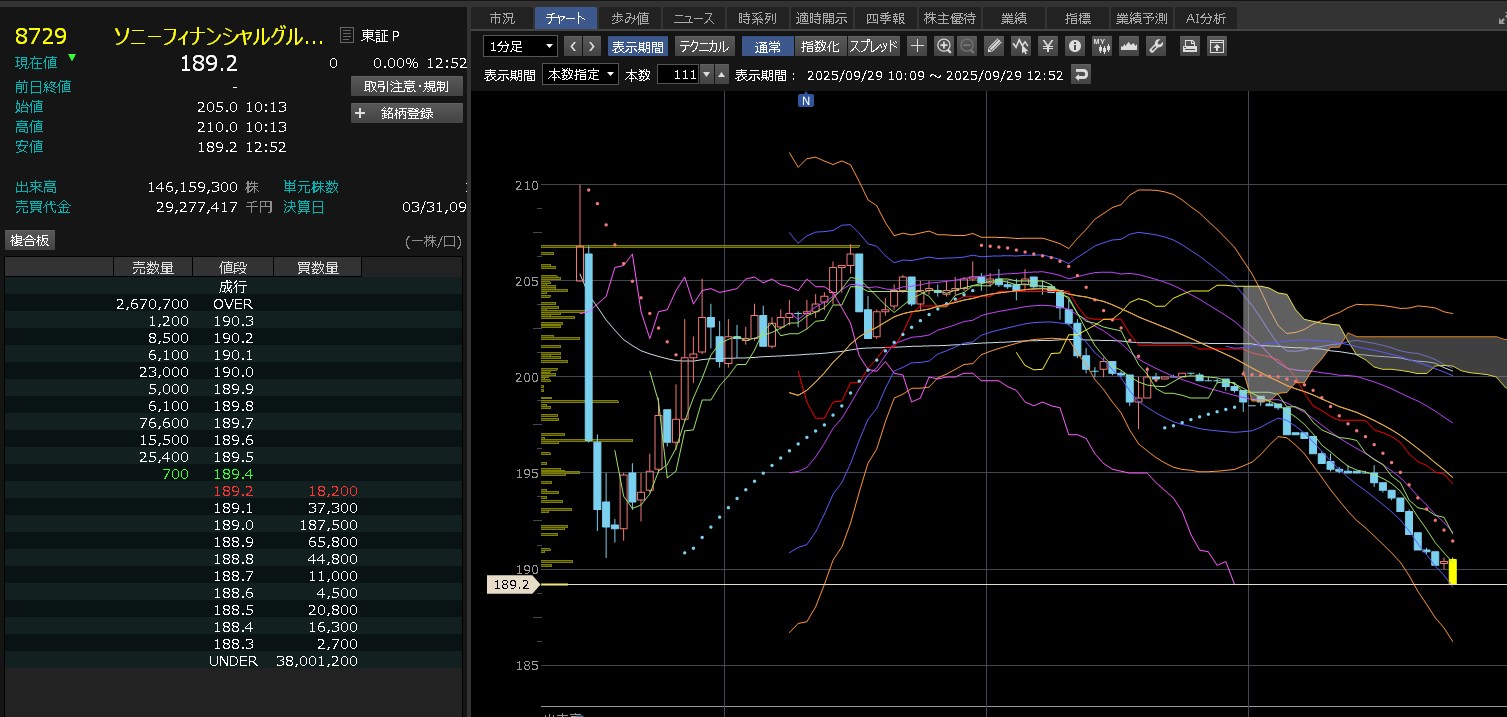Click the print chart icon

coord(1189,46)
